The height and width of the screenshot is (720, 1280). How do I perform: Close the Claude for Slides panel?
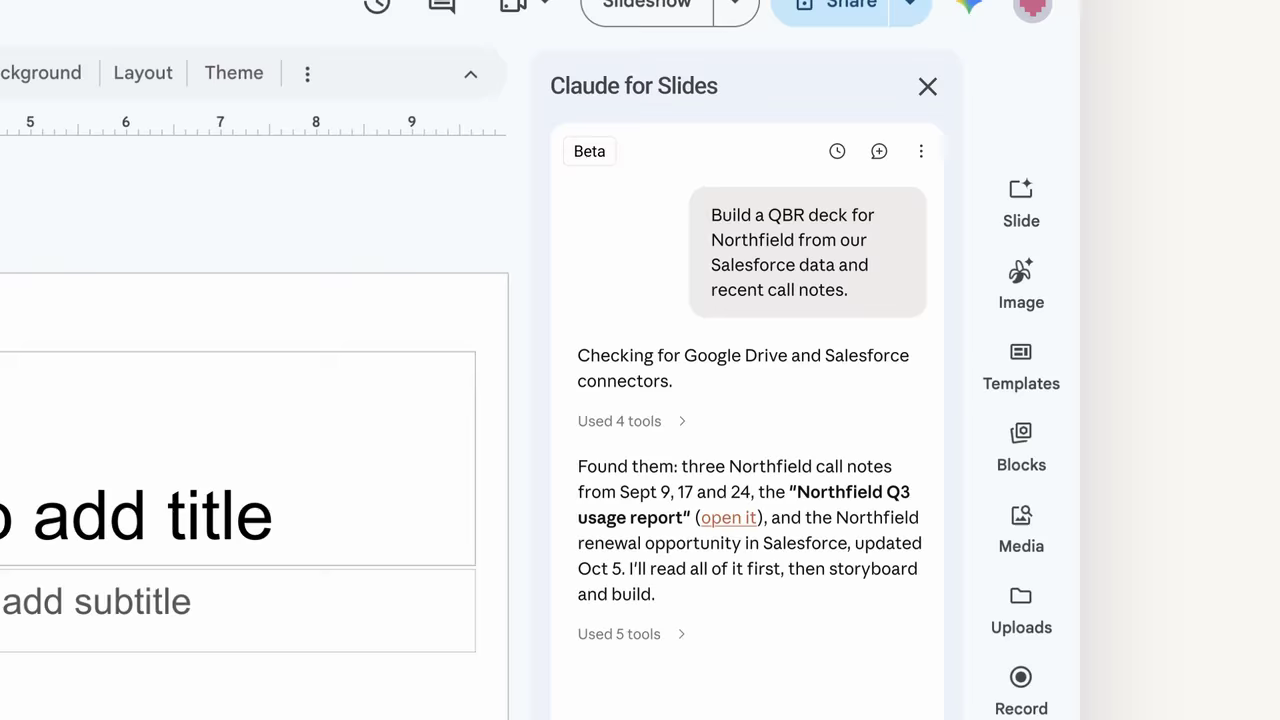coord(928,87)
